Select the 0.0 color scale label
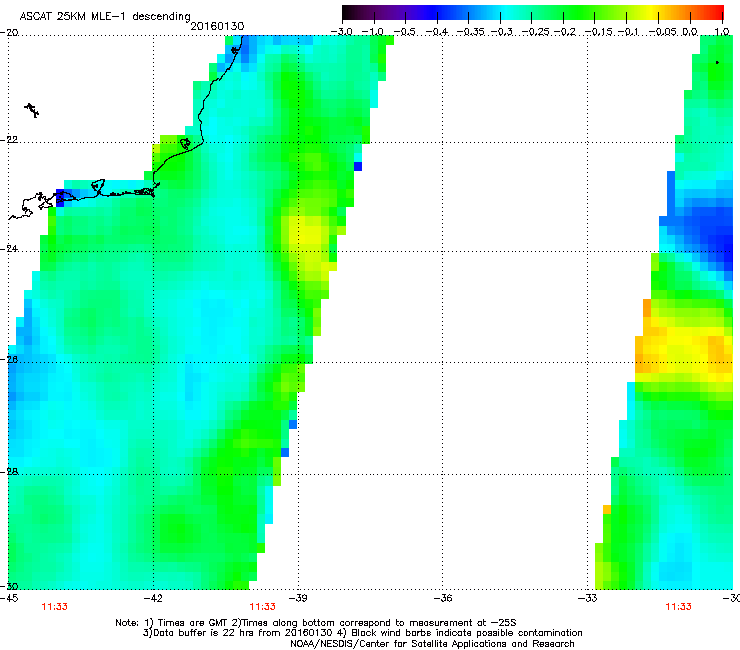Image resolution: width=740 pixels, height=650 pixels. pos(690,32)
